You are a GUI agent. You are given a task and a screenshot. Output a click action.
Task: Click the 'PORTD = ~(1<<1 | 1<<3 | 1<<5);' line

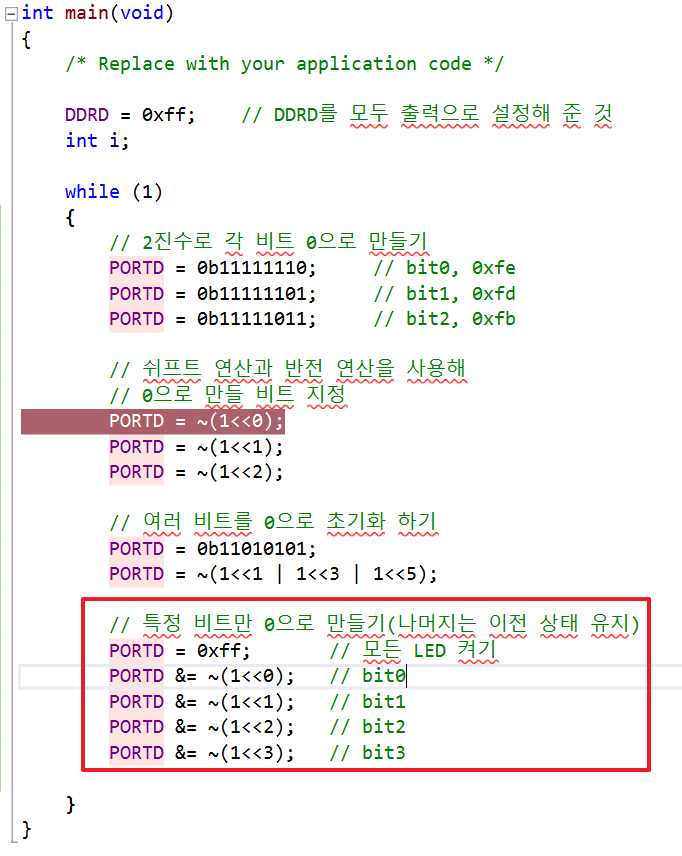273,574
